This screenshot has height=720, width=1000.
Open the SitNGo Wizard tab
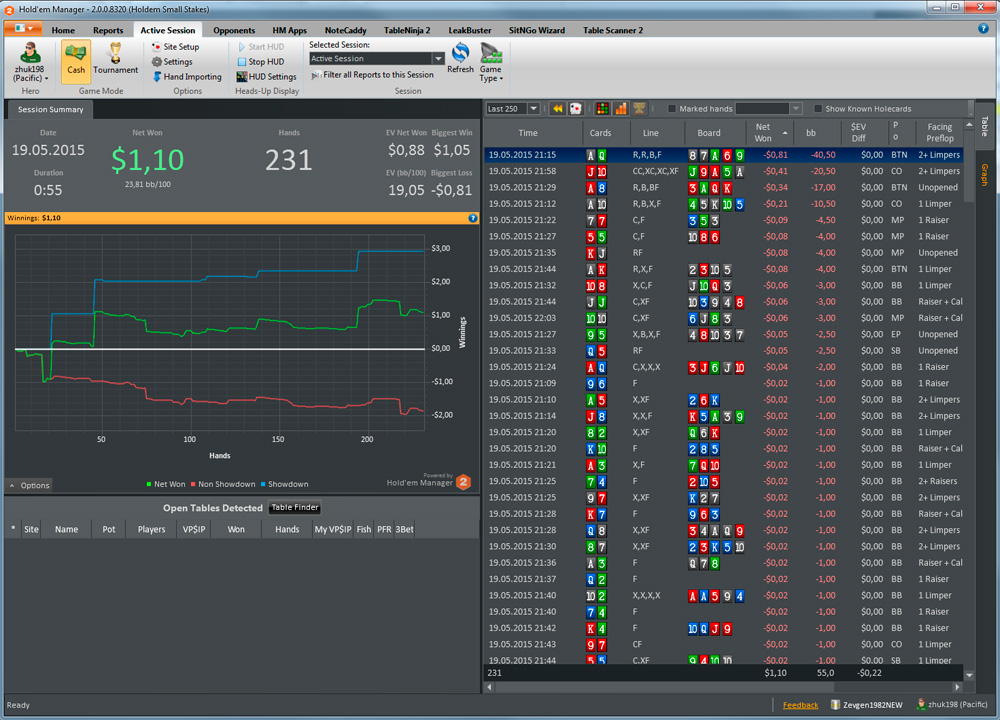(x=537, y=30)
